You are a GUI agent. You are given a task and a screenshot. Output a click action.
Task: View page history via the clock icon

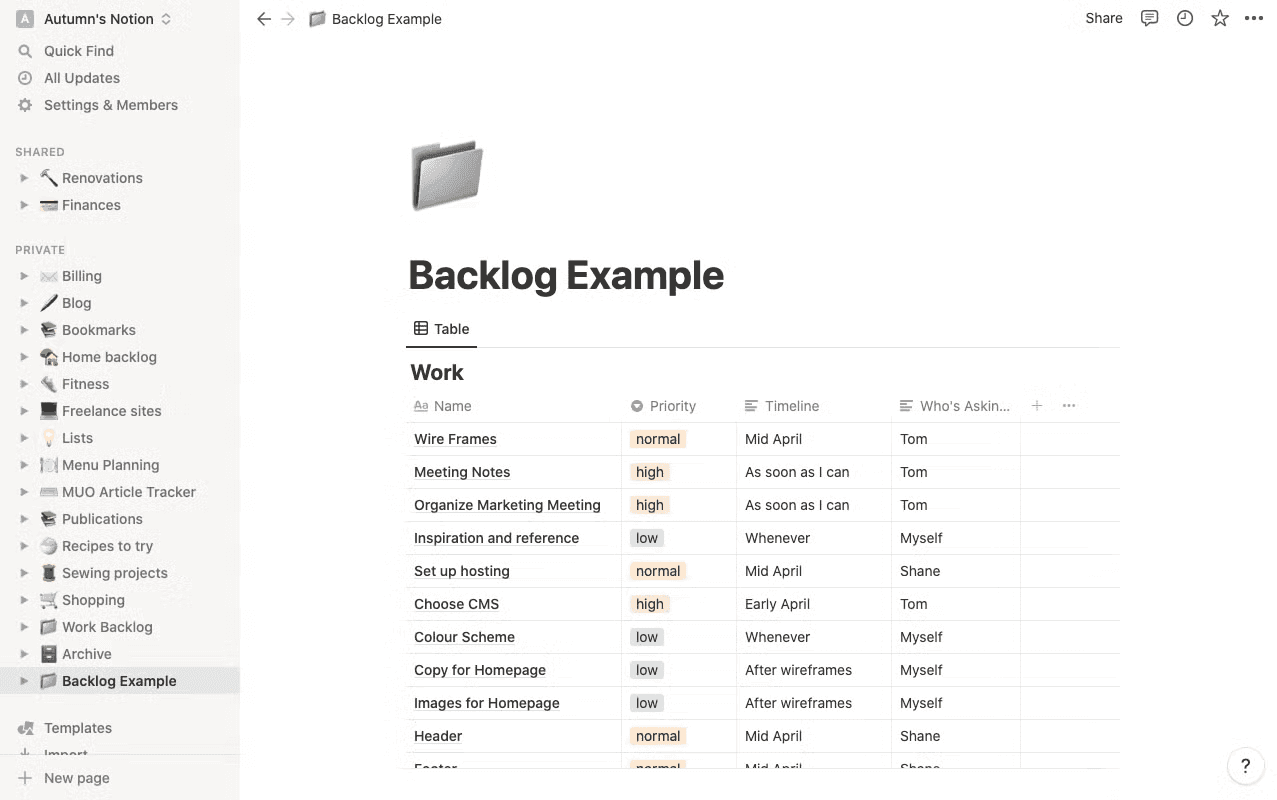[x=1184, y=18]
